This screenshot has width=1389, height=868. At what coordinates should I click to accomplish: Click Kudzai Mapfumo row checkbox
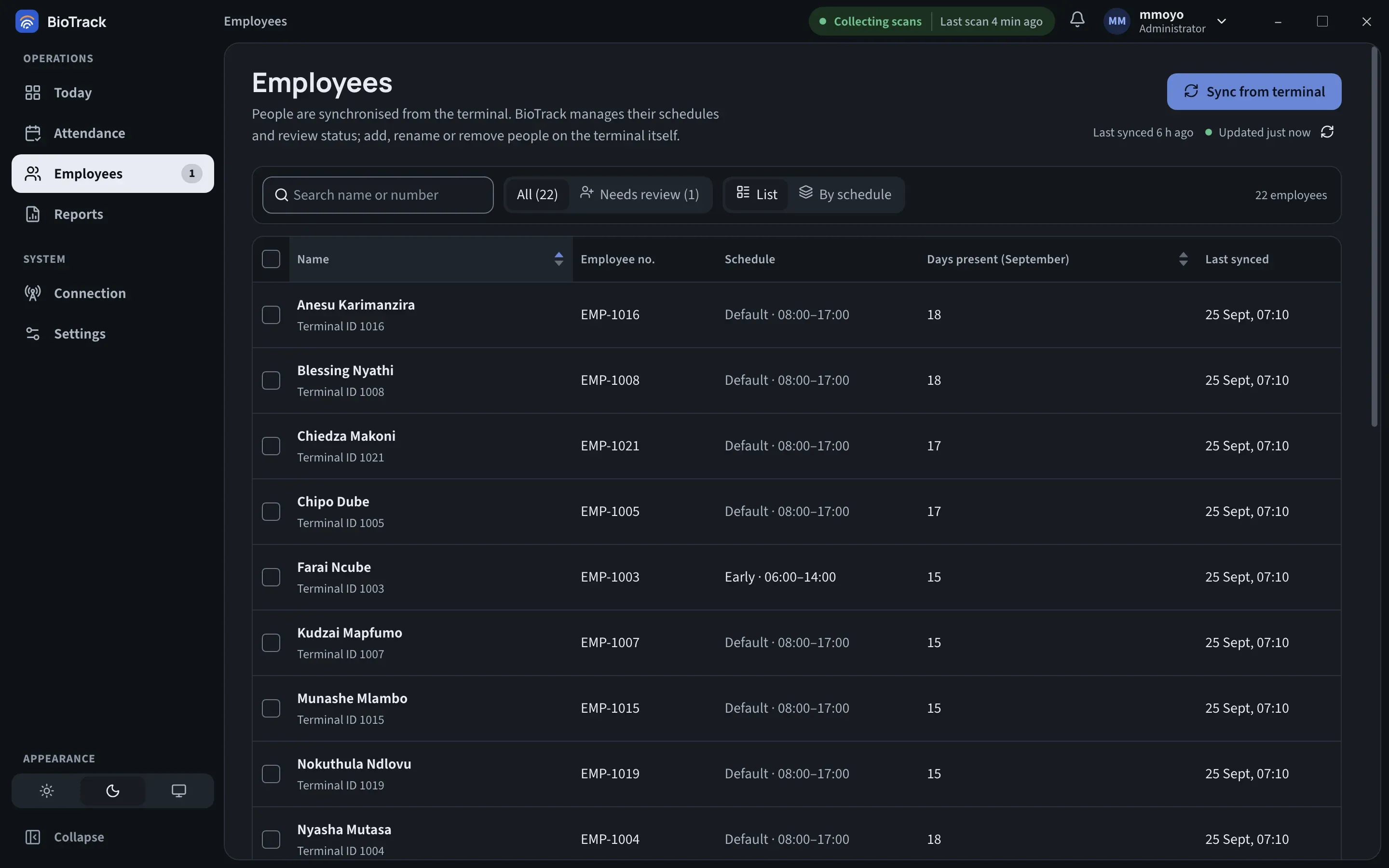[271, 642]
